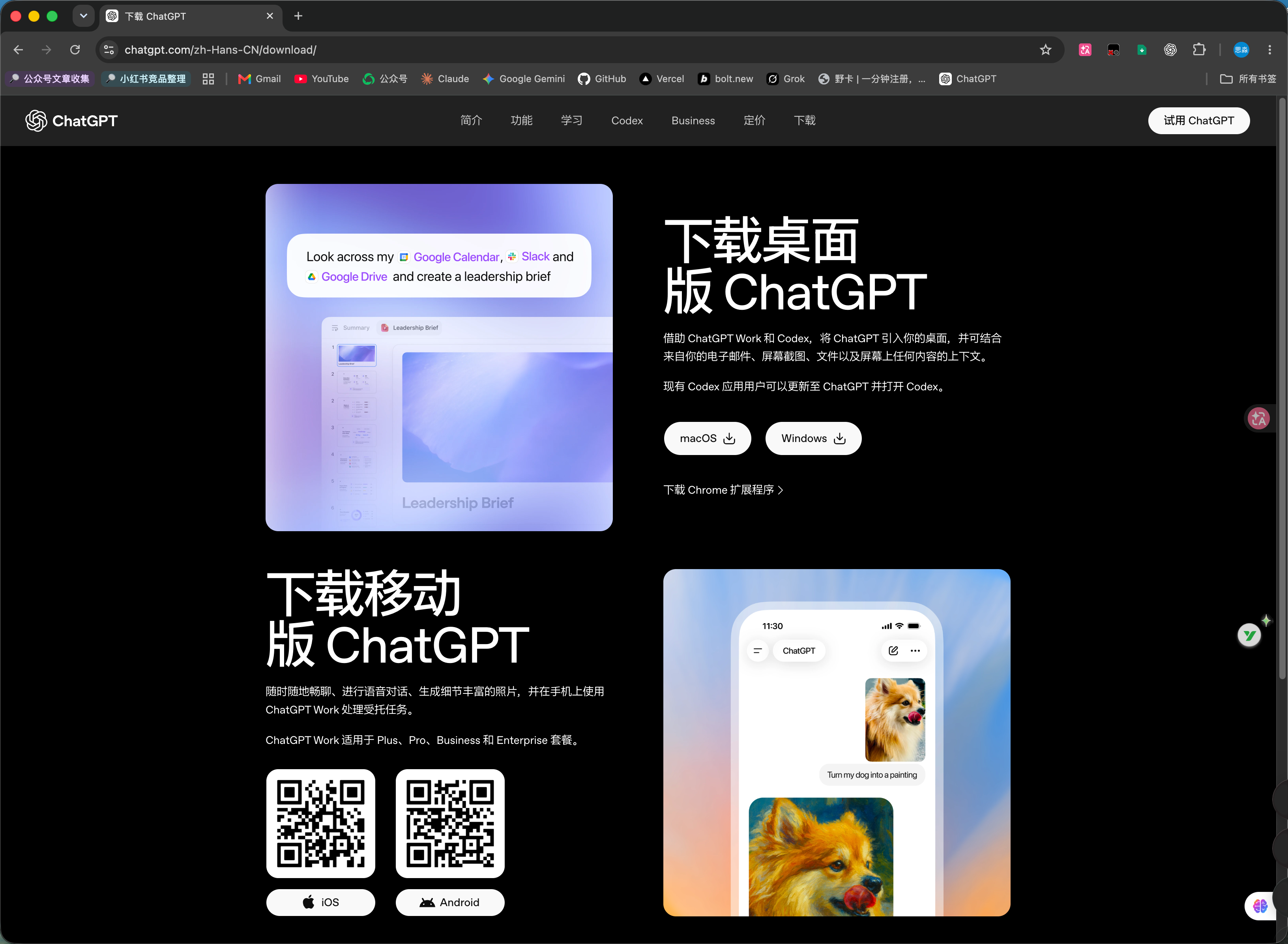Image resolution: width=1288 pixels, height=944 pixels.
Task: Open the 所有书签 bookmarks folder
Action: point(1247,79)
